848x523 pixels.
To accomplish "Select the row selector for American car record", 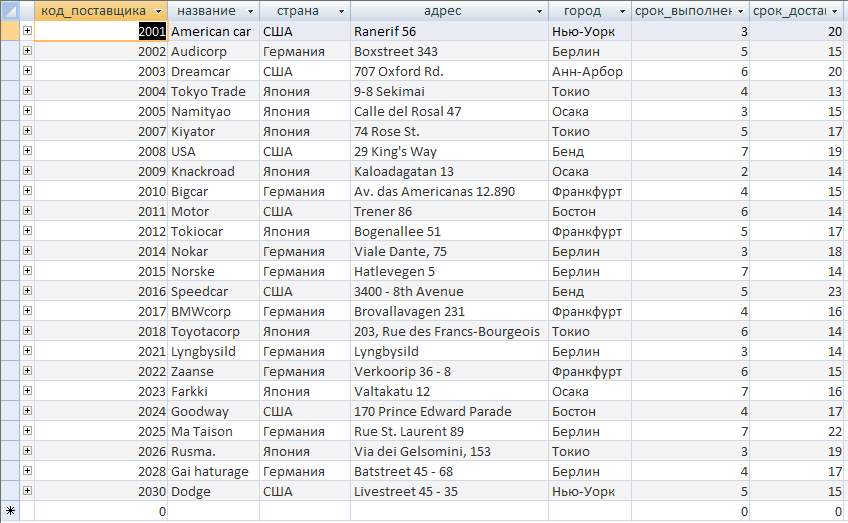I will (x=10, y=31).
